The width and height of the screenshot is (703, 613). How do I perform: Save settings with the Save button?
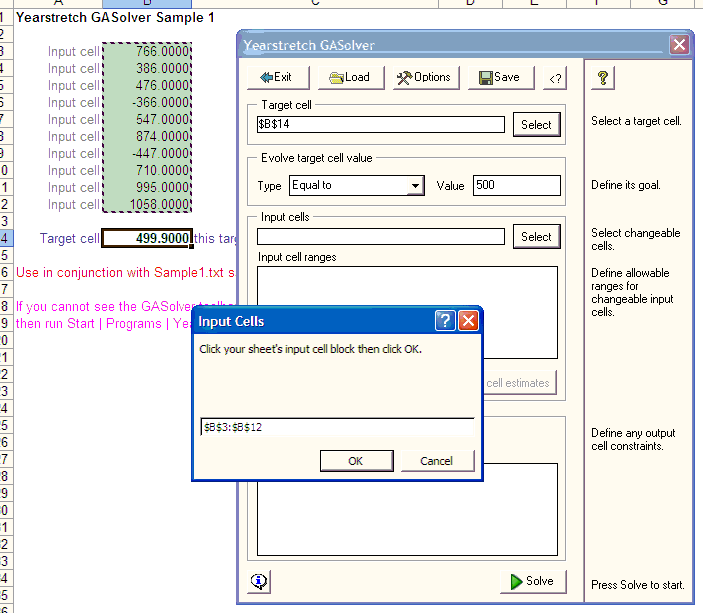(x=501, y=78)
